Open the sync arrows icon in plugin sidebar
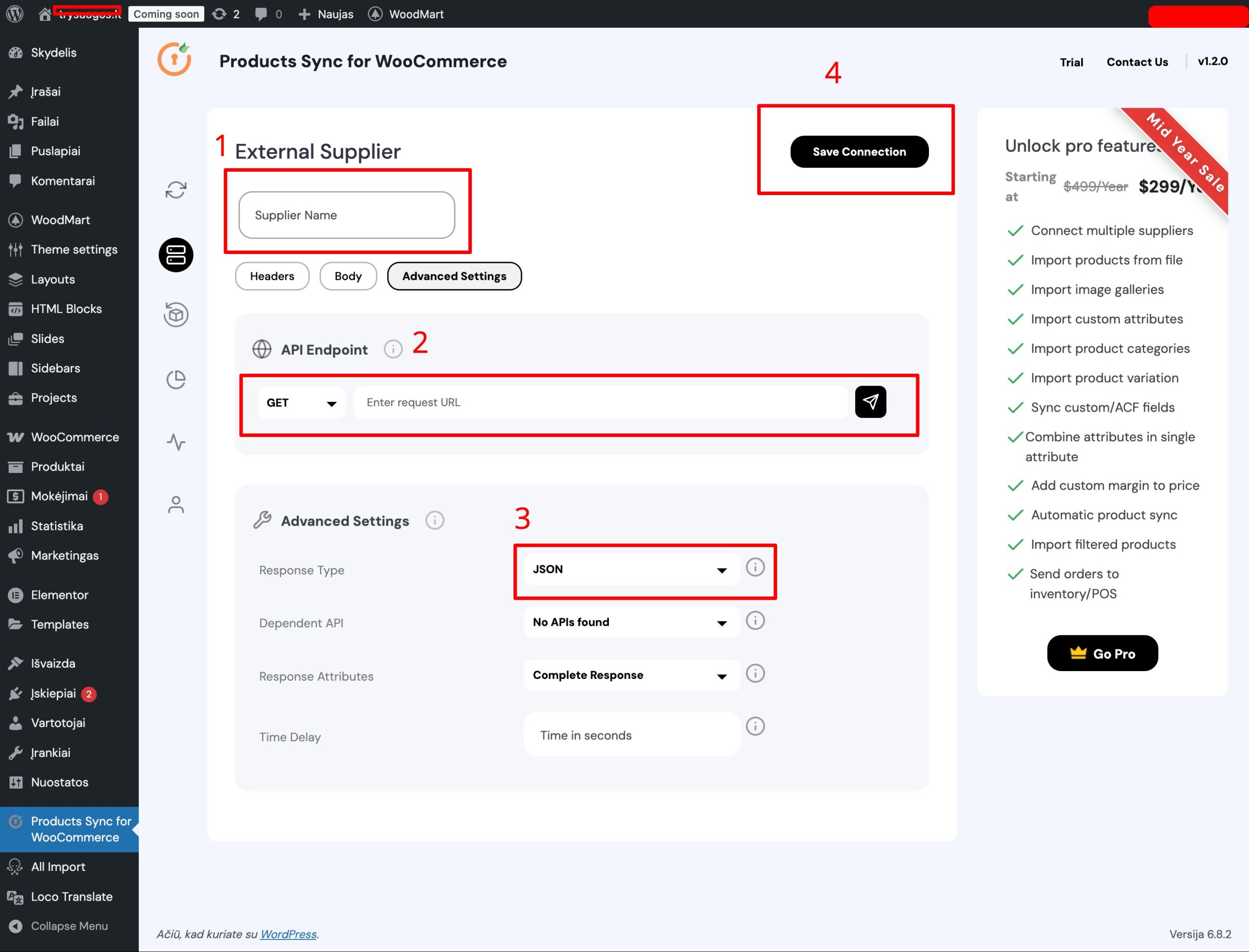 point(176,190)
